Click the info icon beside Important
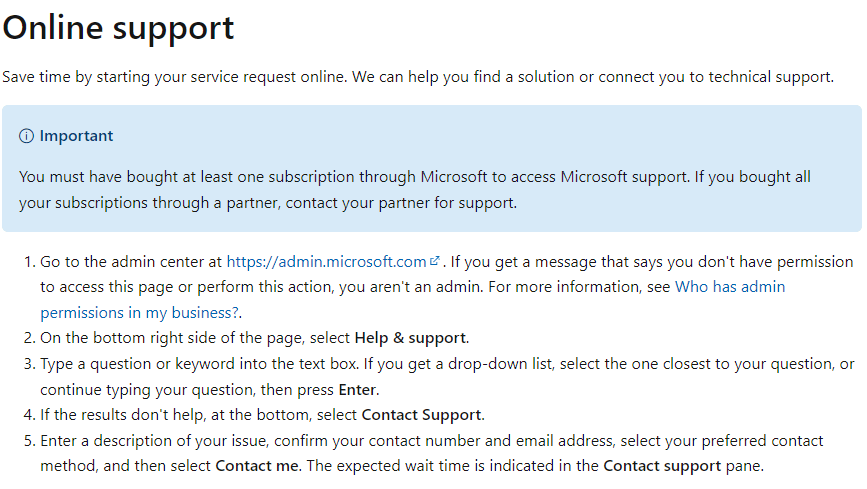Viewport: 867px width, 489px height. 26,136
